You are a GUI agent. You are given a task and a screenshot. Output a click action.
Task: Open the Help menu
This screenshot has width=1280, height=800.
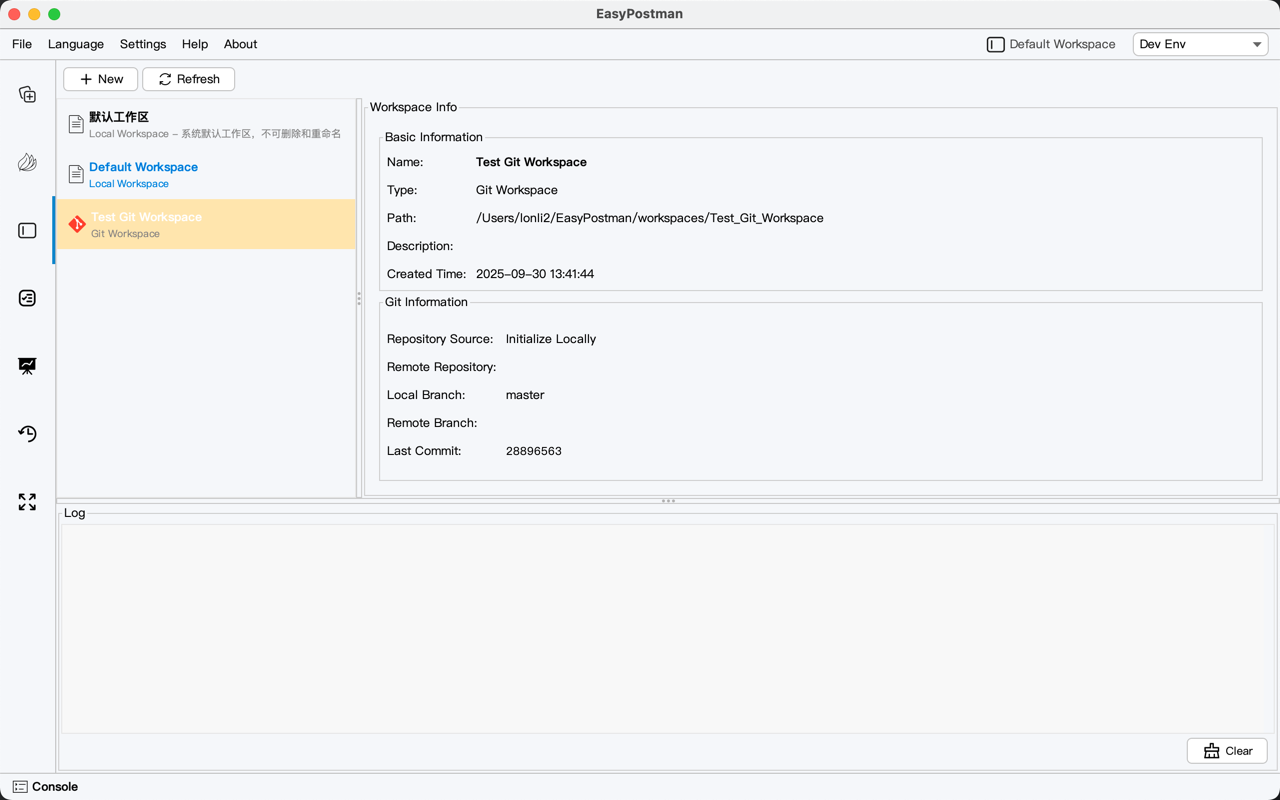pos(195,44)
